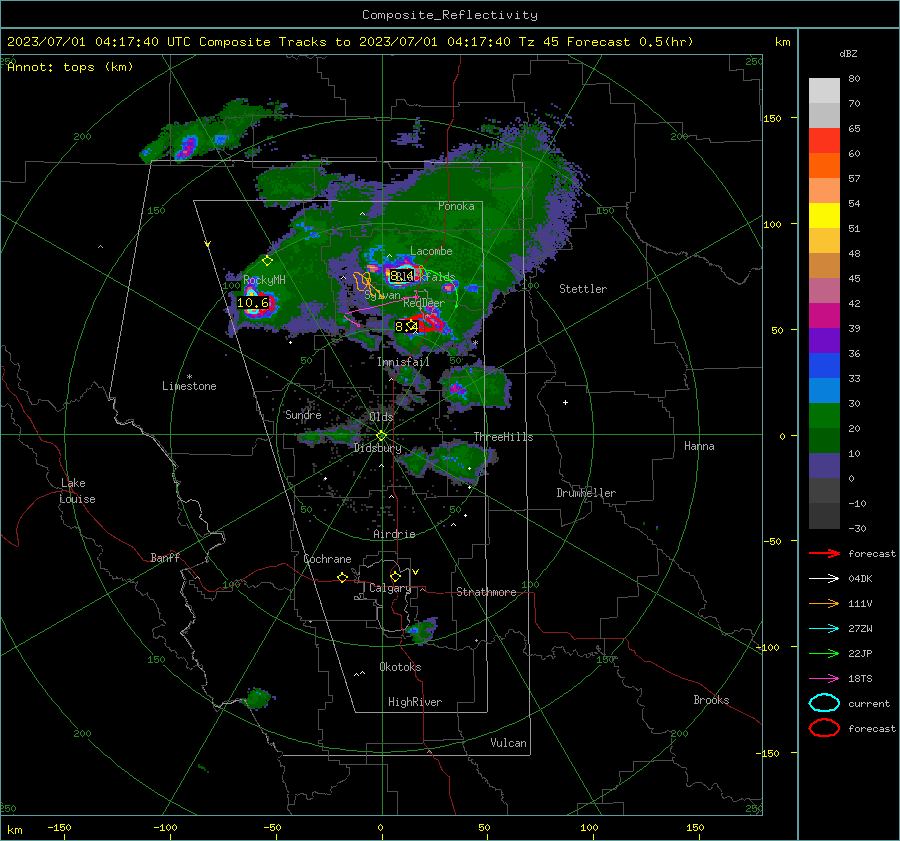
Task: Click the storm top label left of Blackfalds
Action: coord(402,277)
